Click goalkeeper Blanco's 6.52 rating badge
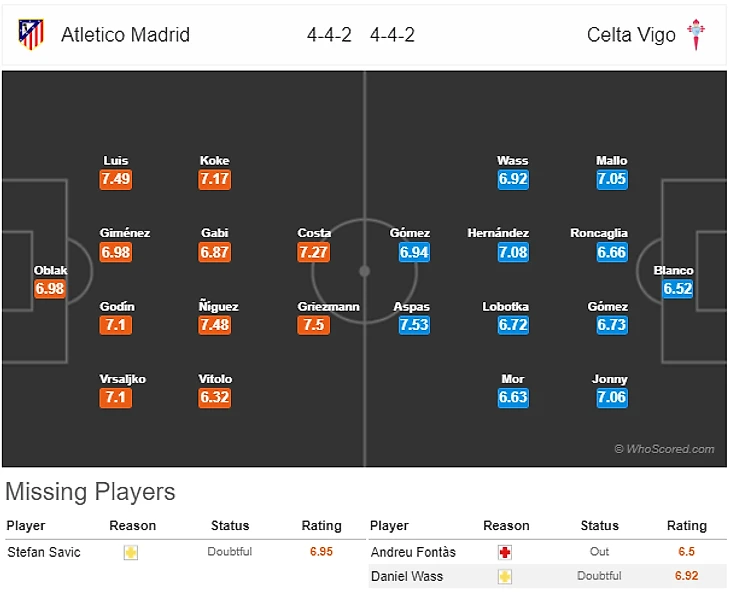This screenshot has height=594, width=730. (x=677, y=289)
